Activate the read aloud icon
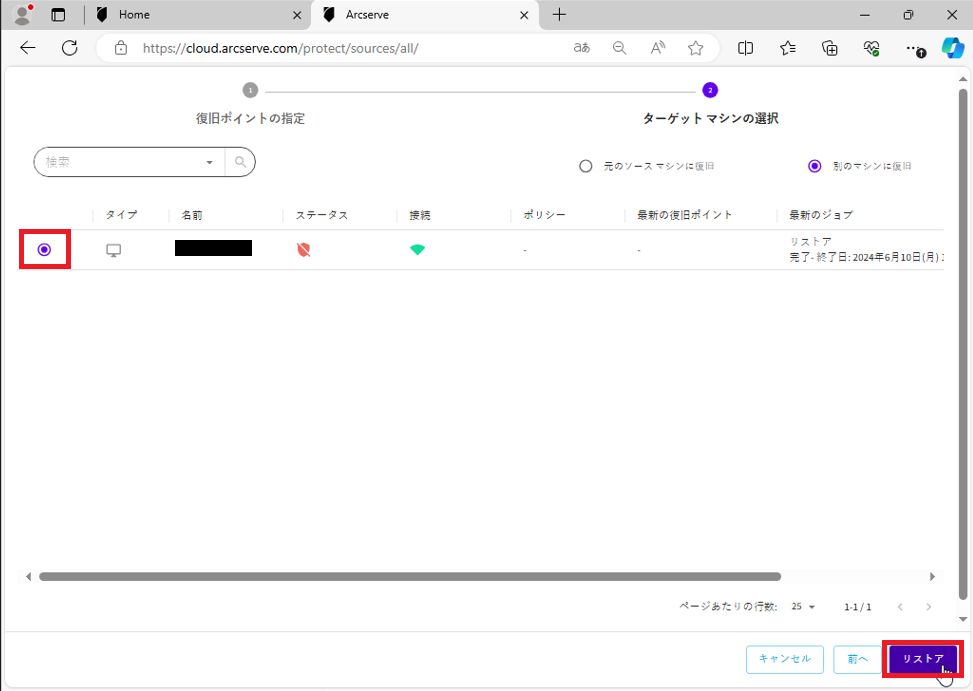The image size is (973, 691). point(658,48)
